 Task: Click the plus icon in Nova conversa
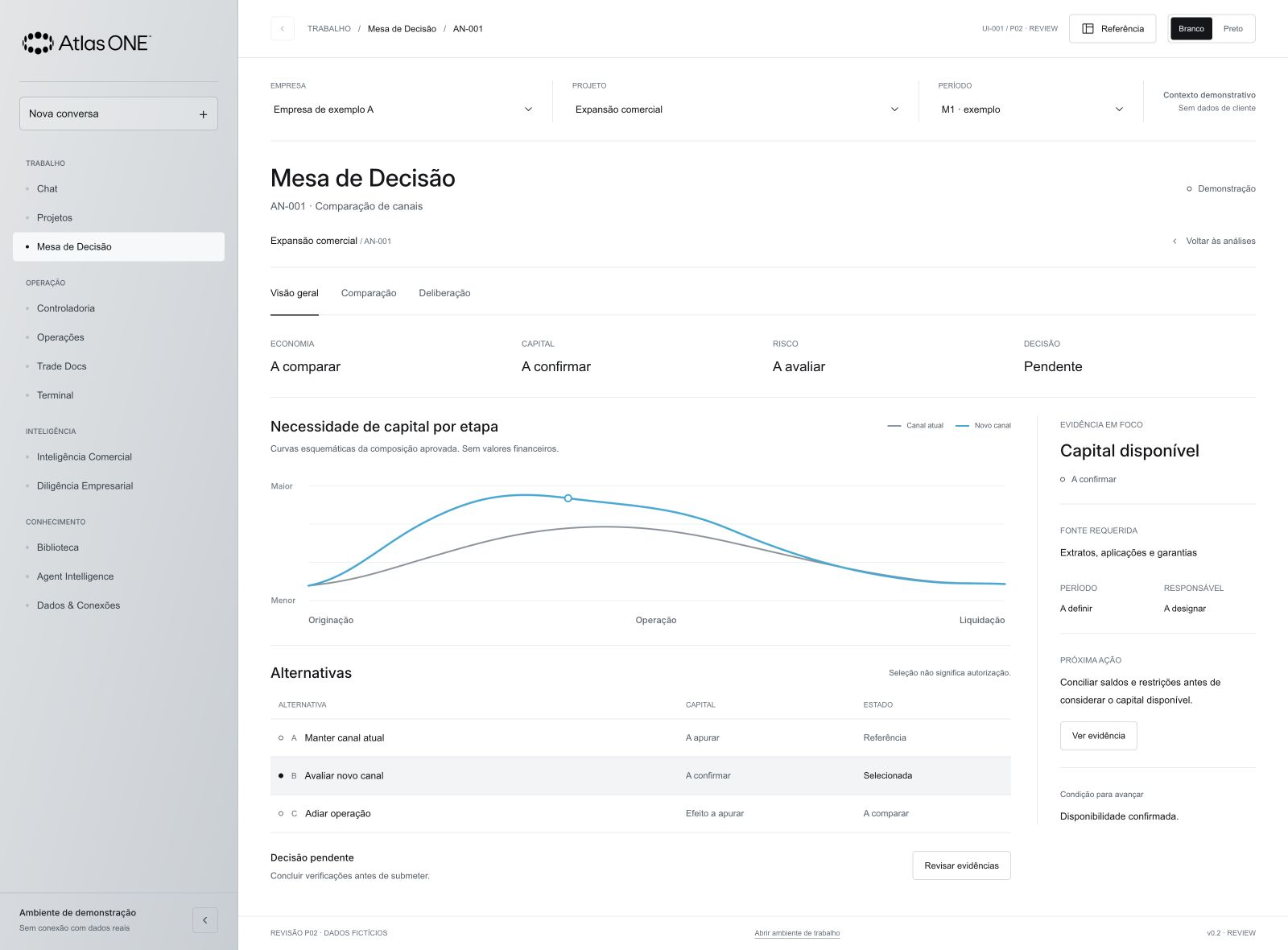[203, 114]
